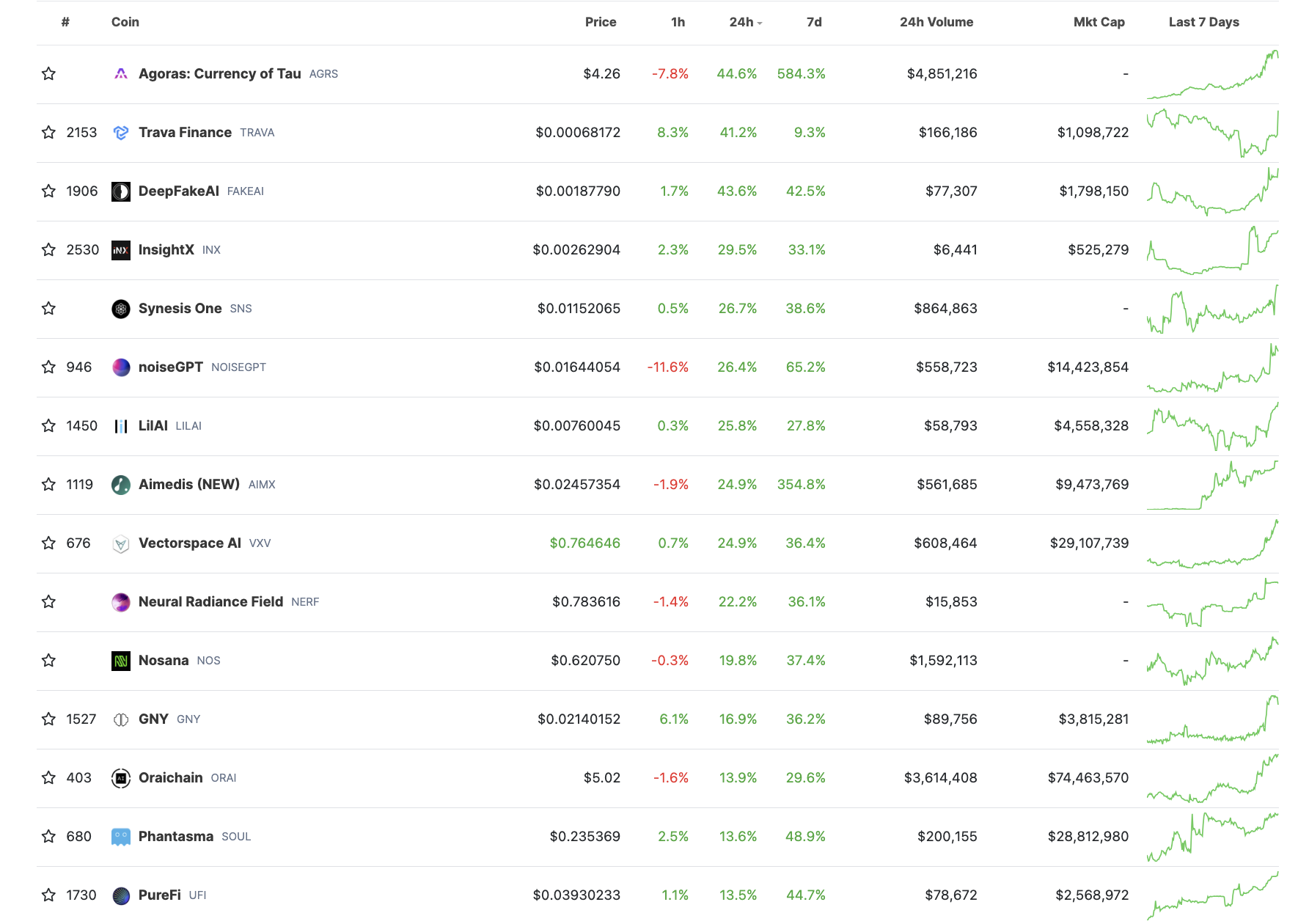Star Vectorspace AI as a favorite
1298x924 pixels.
48,543
